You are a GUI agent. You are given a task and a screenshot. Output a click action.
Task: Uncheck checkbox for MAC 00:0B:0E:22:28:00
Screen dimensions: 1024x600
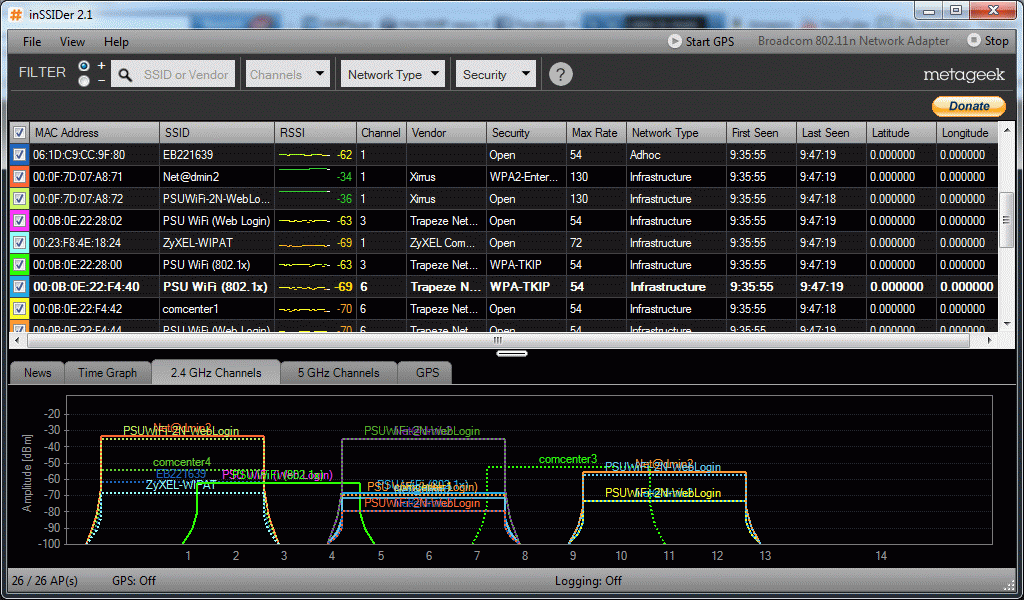click(20, 264)
